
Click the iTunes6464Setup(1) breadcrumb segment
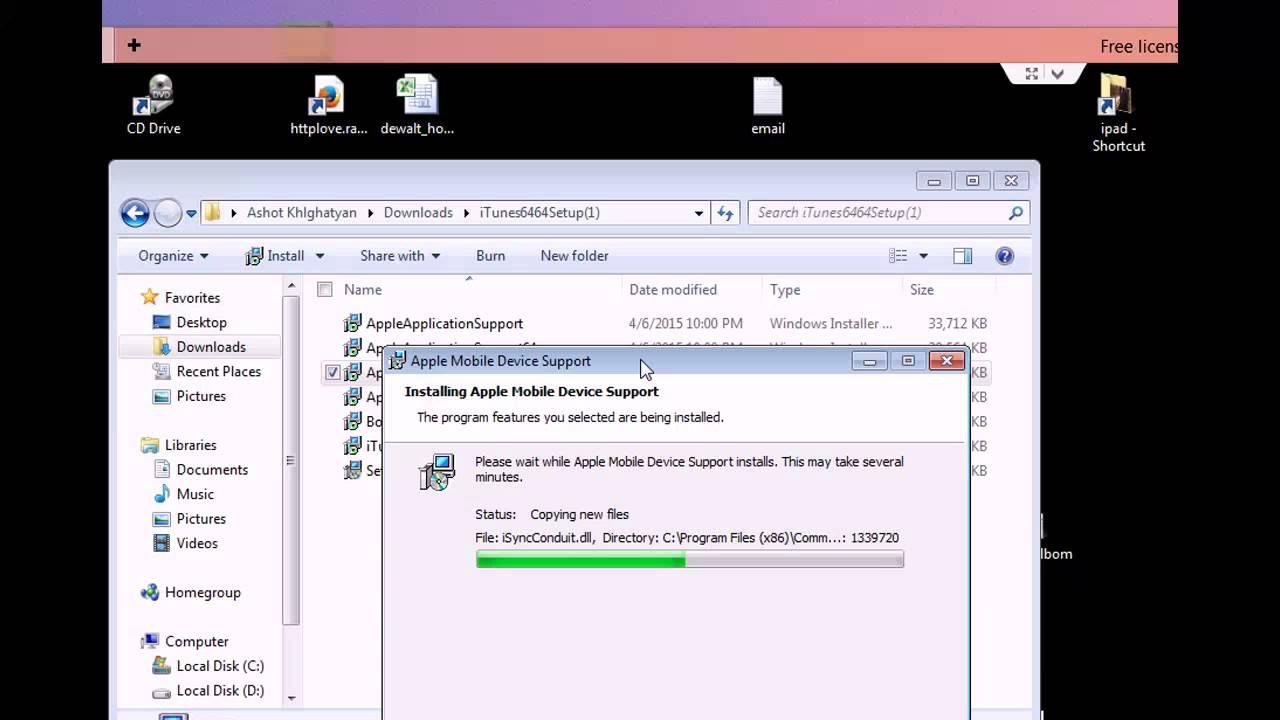click(x=540, y=212)
